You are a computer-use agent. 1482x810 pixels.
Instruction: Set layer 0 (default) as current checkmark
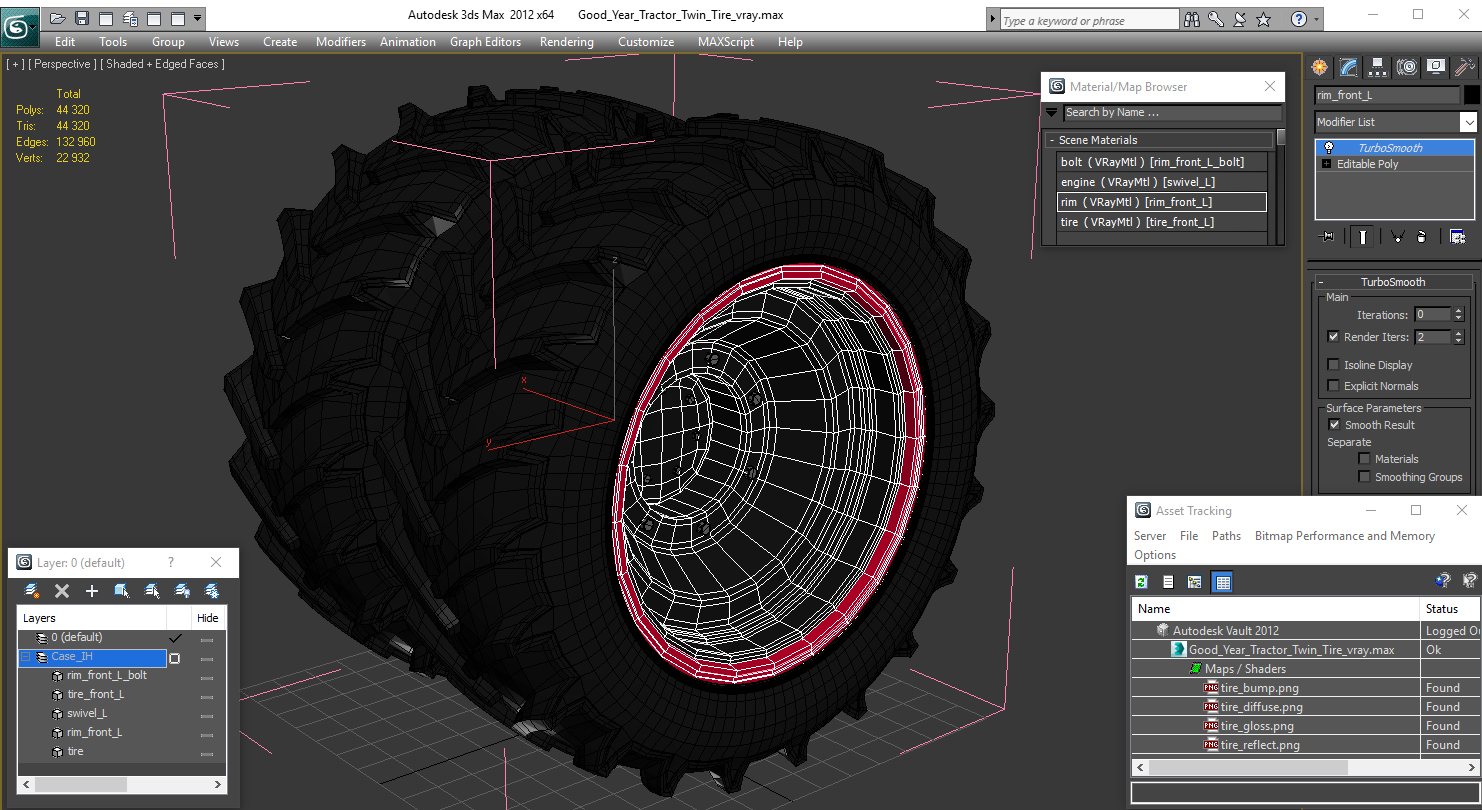(176, 637)
